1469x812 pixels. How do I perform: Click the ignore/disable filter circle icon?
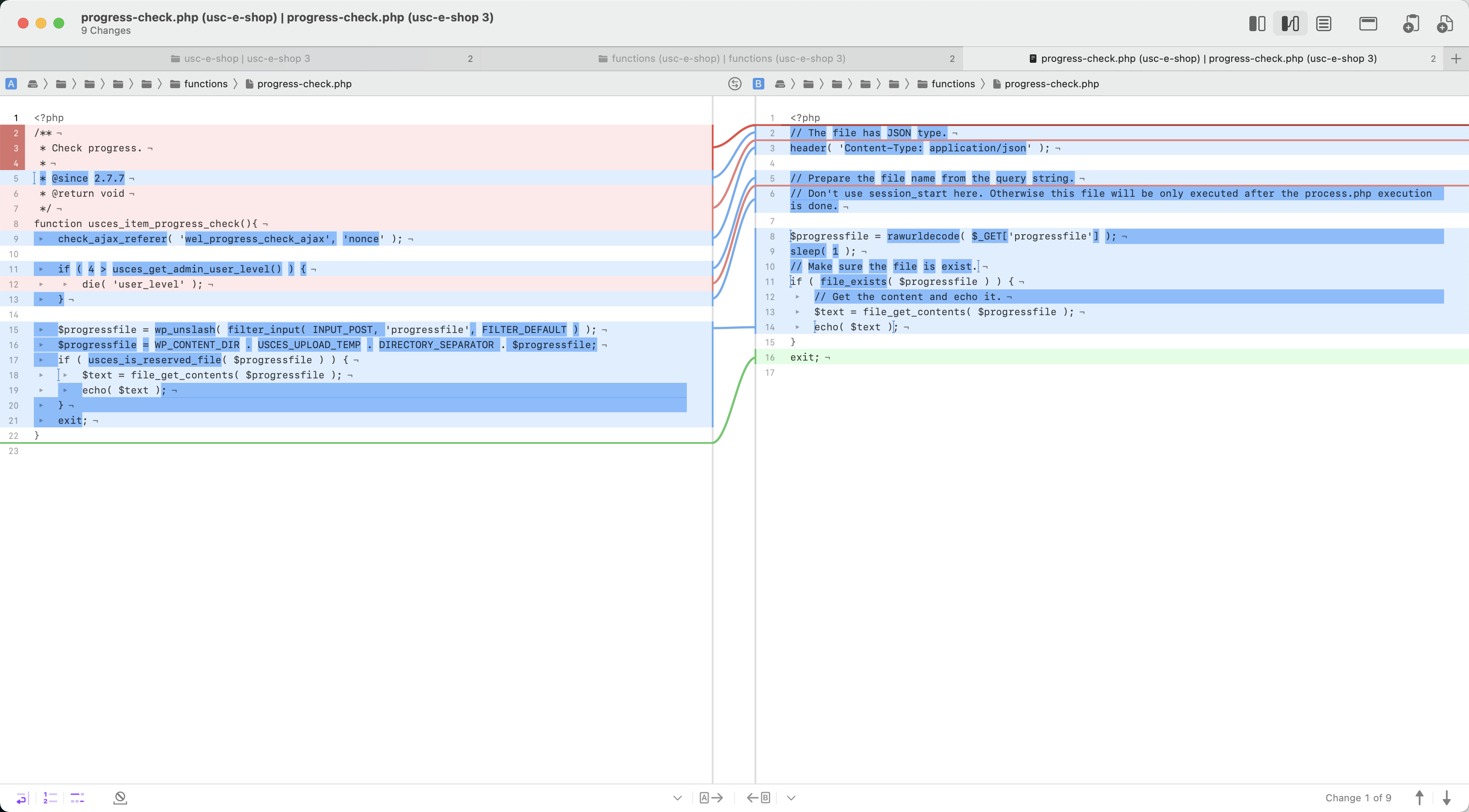pos(120,798)
